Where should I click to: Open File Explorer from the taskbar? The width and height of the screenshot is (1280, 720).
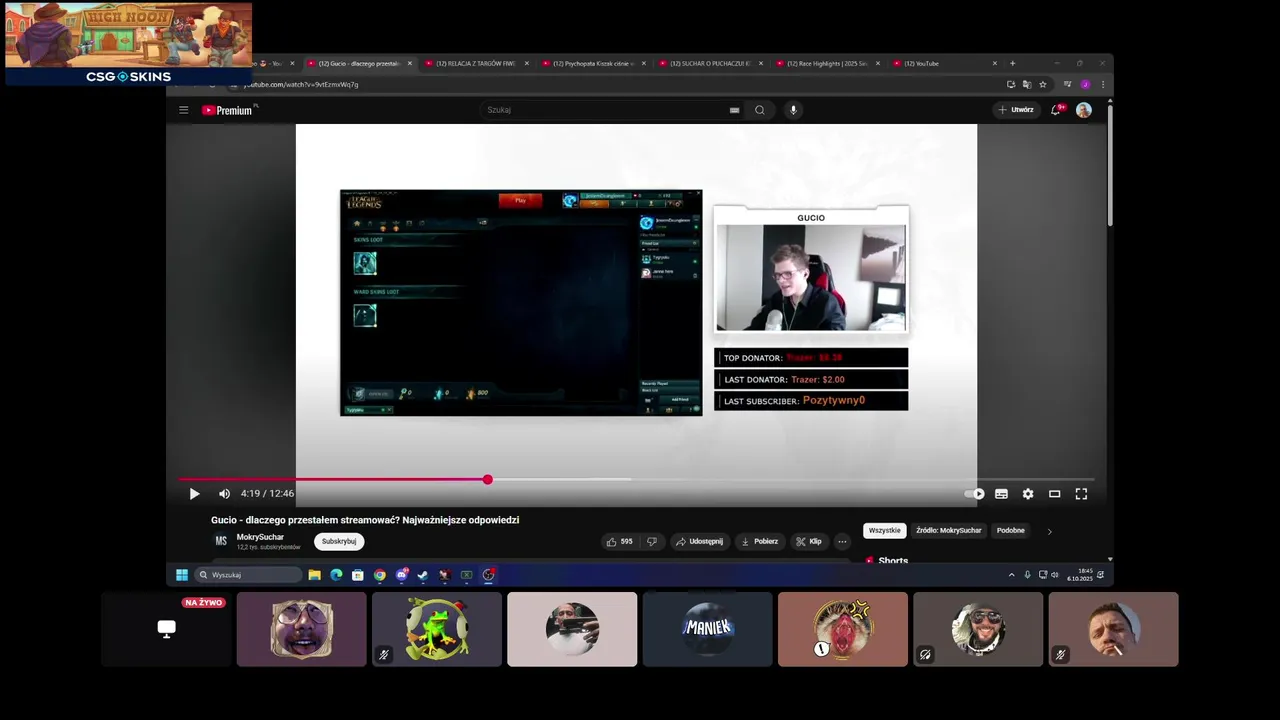point(314,575)
